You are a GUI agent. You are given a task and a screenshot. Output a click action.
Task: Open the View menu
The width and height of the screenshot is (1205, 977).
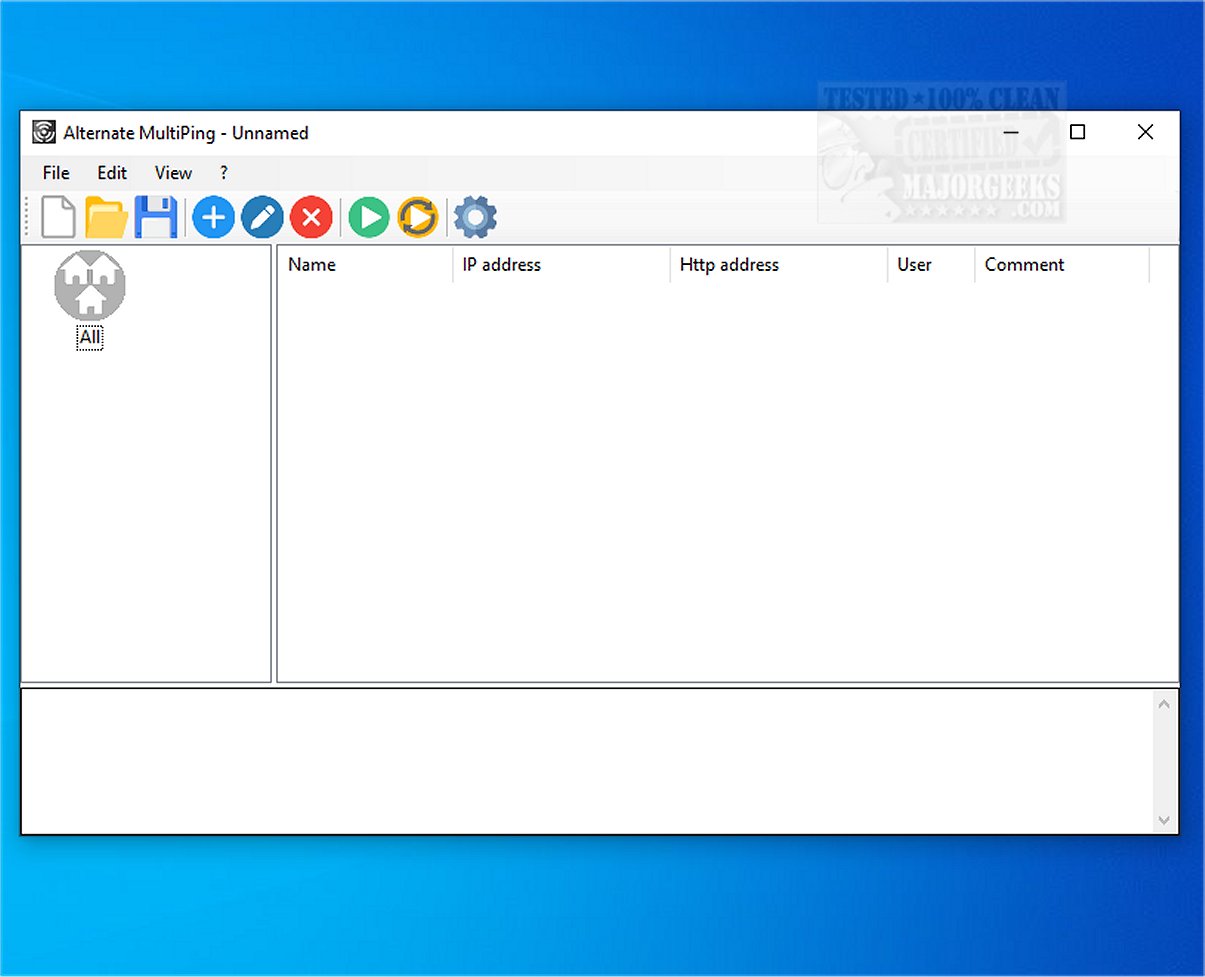click(x=173, y=173)
